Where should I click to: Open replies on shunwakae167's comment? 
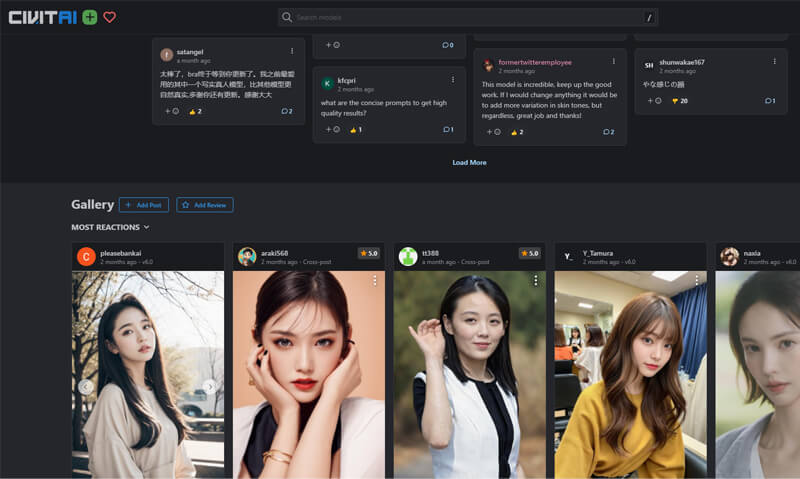(769, 101)
